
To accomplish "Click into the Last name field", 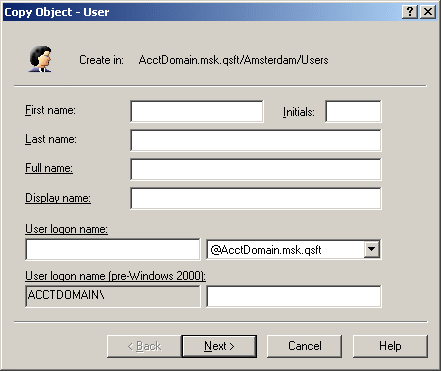I will tap(256, 140).
